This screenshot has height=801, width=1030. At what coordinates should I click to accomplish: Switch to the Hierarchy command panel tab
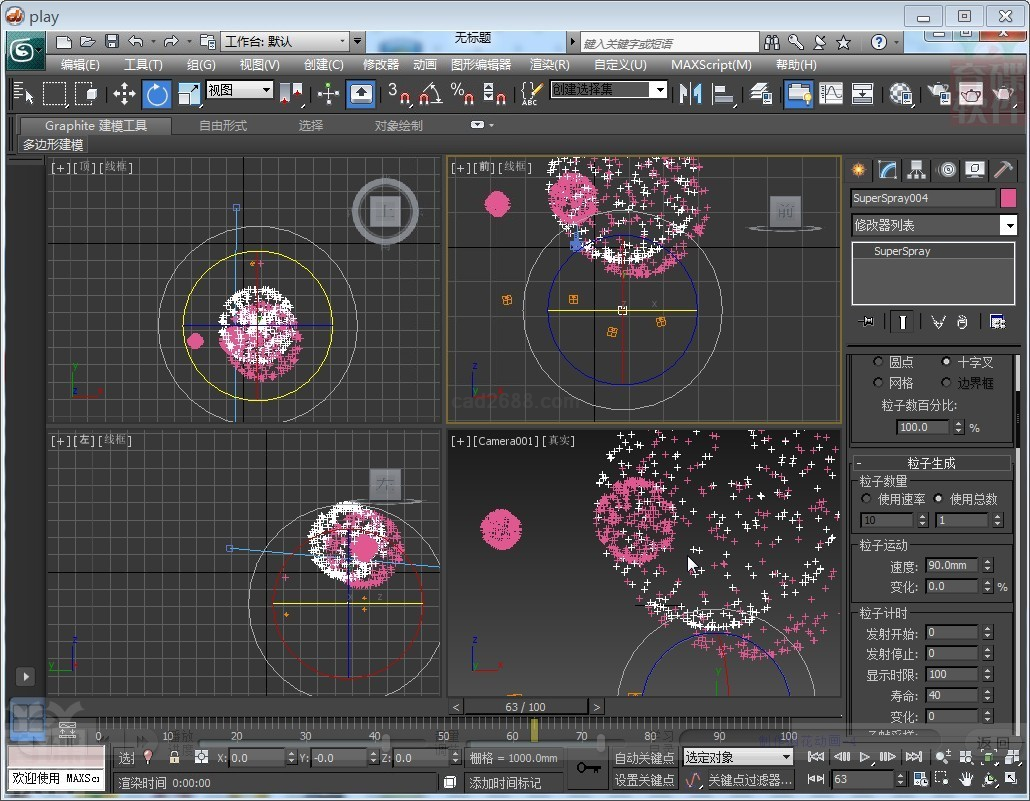tap(916, 170)
